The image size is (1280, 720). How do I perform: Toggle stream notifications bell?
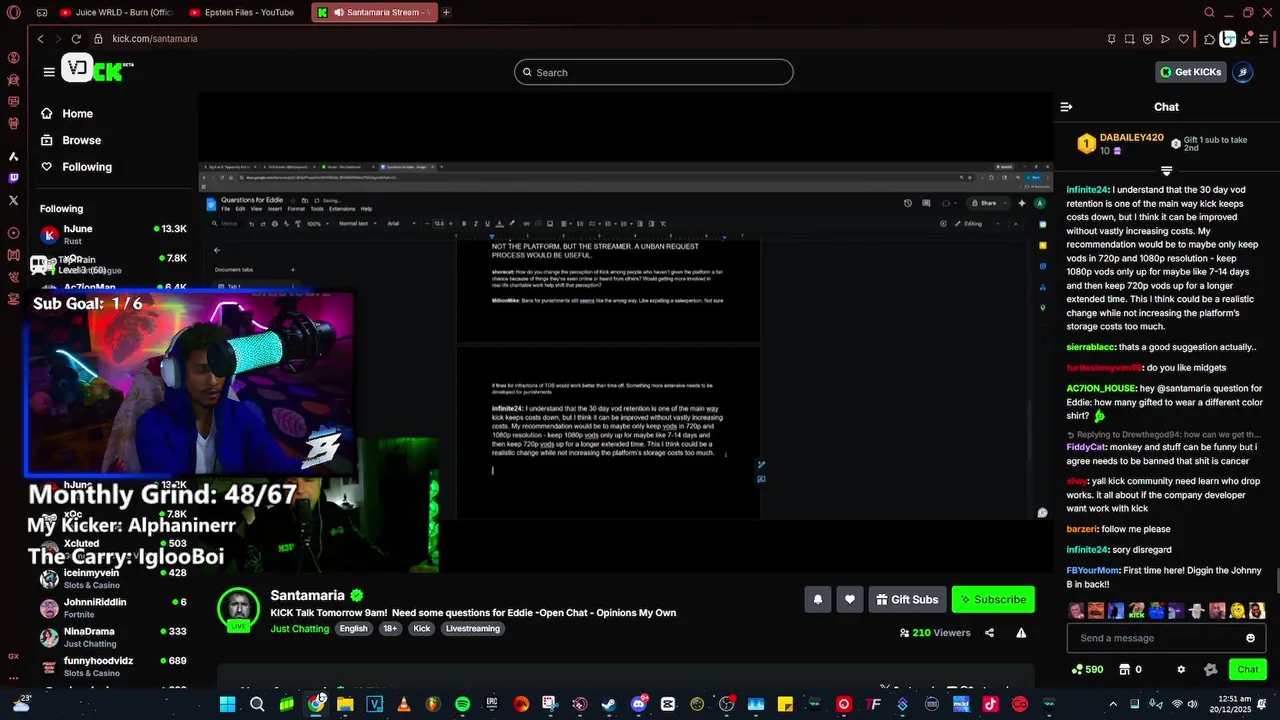pyautogui.click(x=817, y=599)
